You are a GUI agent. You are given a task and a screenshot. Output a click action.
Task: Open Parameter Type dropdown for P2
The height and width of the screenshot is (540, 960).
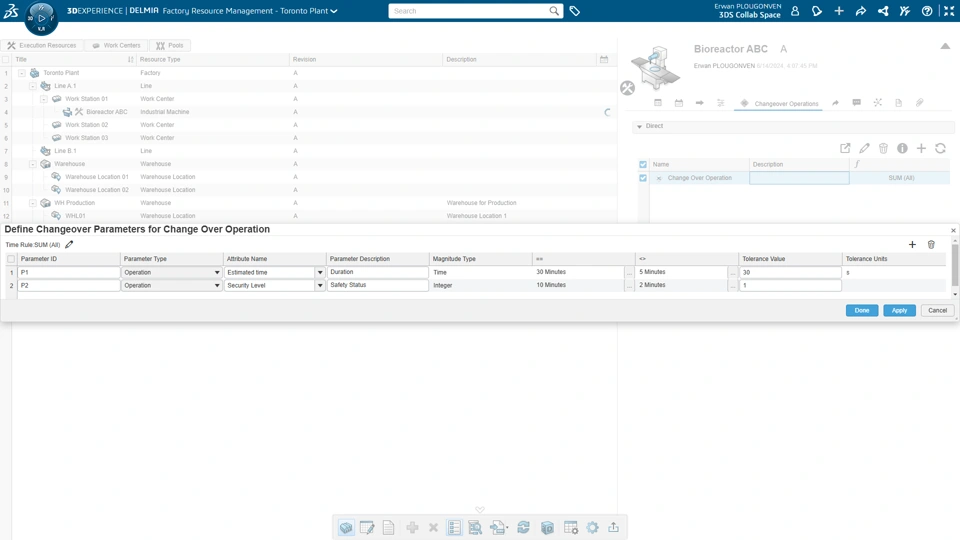[217, 285]
